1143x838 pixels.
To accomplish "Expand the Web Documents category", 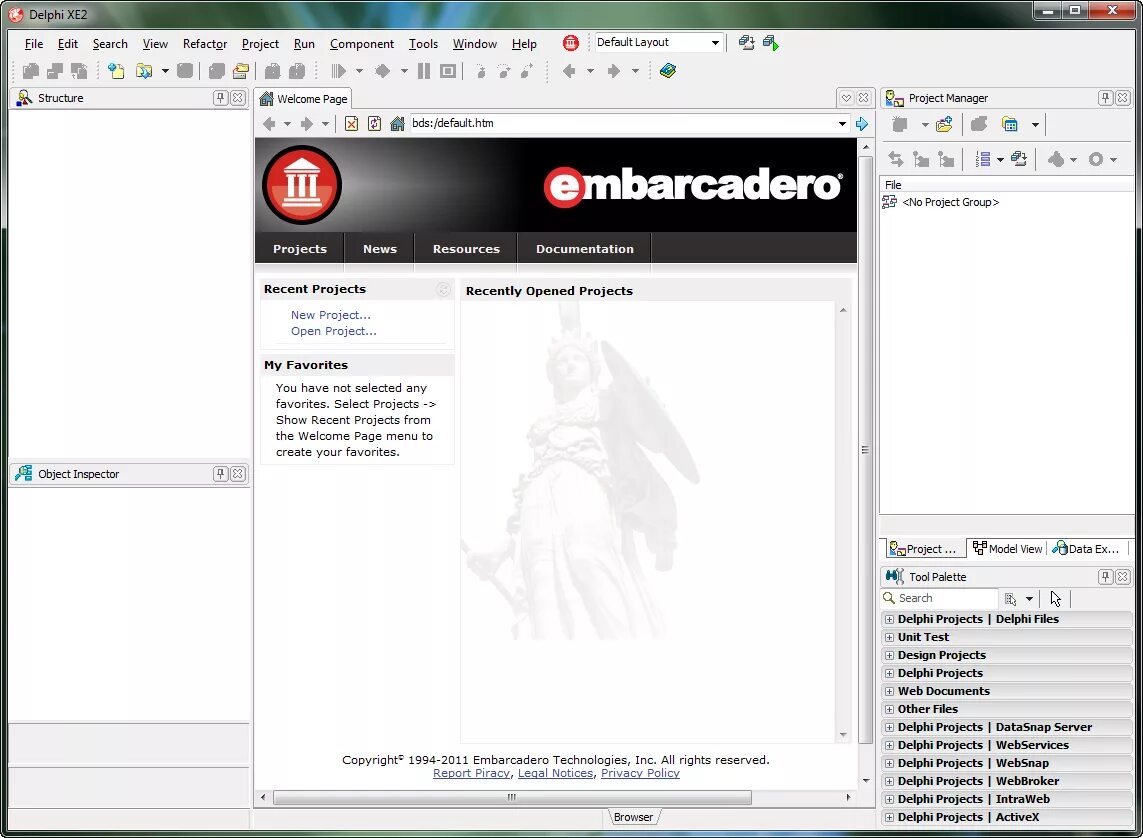I will tap(889, 692).
